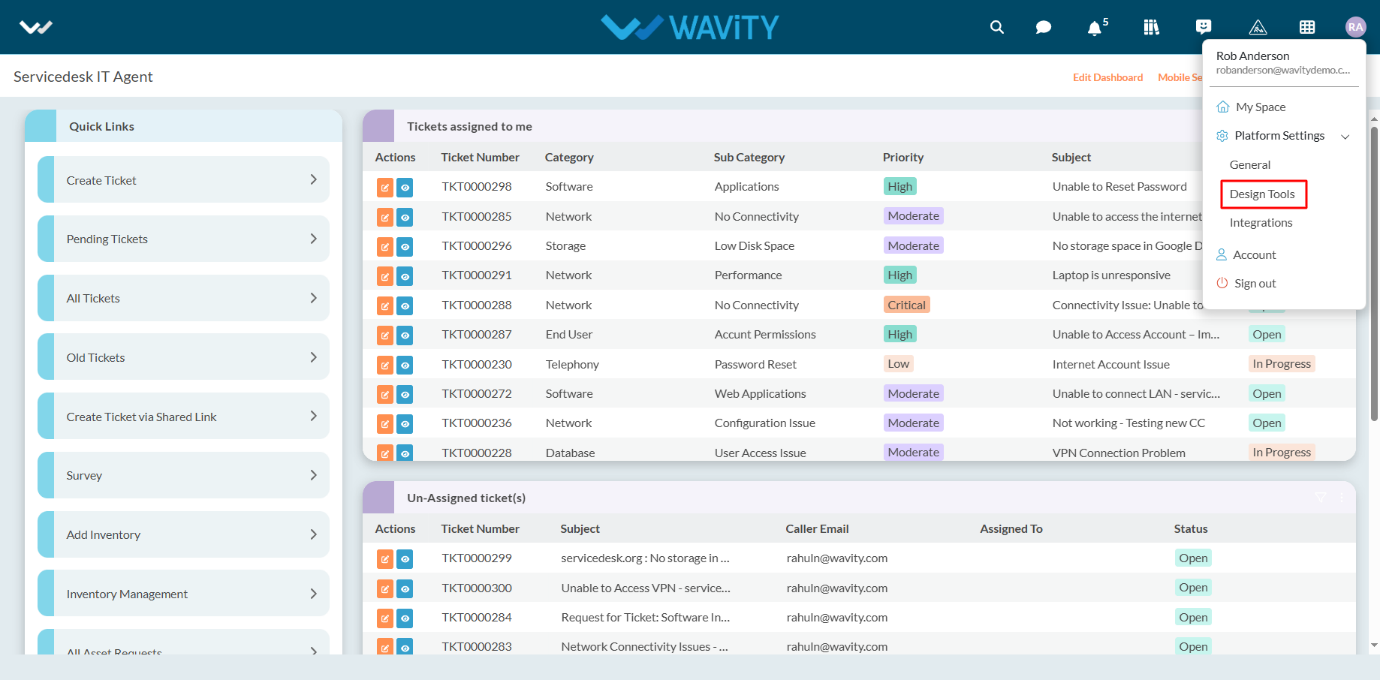This screenshot has height=680, width=1380.
Task: Edit ticket TKT0000272 with orange pencil icon
Action: tap(385, 394)
